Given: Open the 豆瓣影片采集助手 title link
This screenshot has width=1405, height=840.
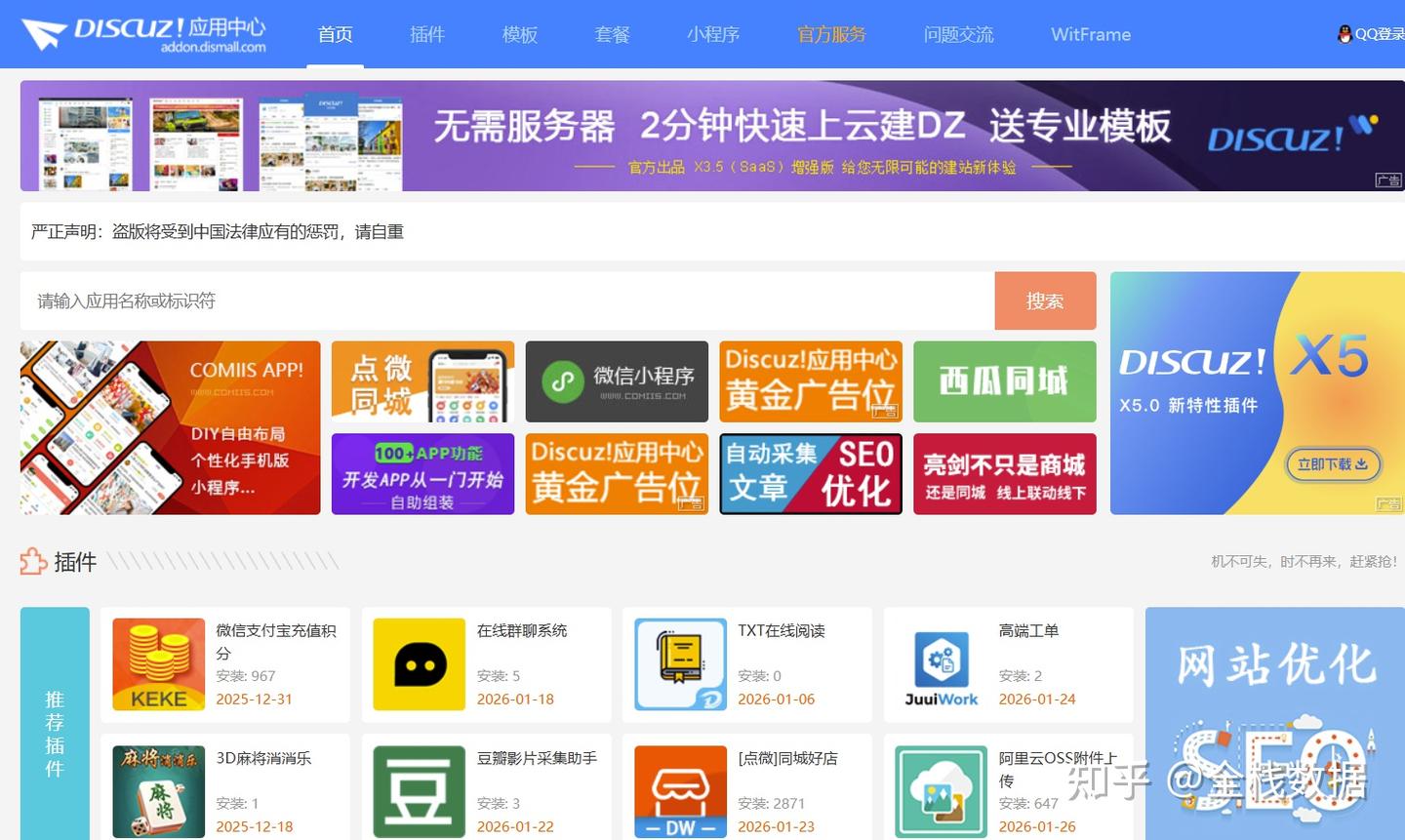Looking at the screenshot, I should [537, 758].
